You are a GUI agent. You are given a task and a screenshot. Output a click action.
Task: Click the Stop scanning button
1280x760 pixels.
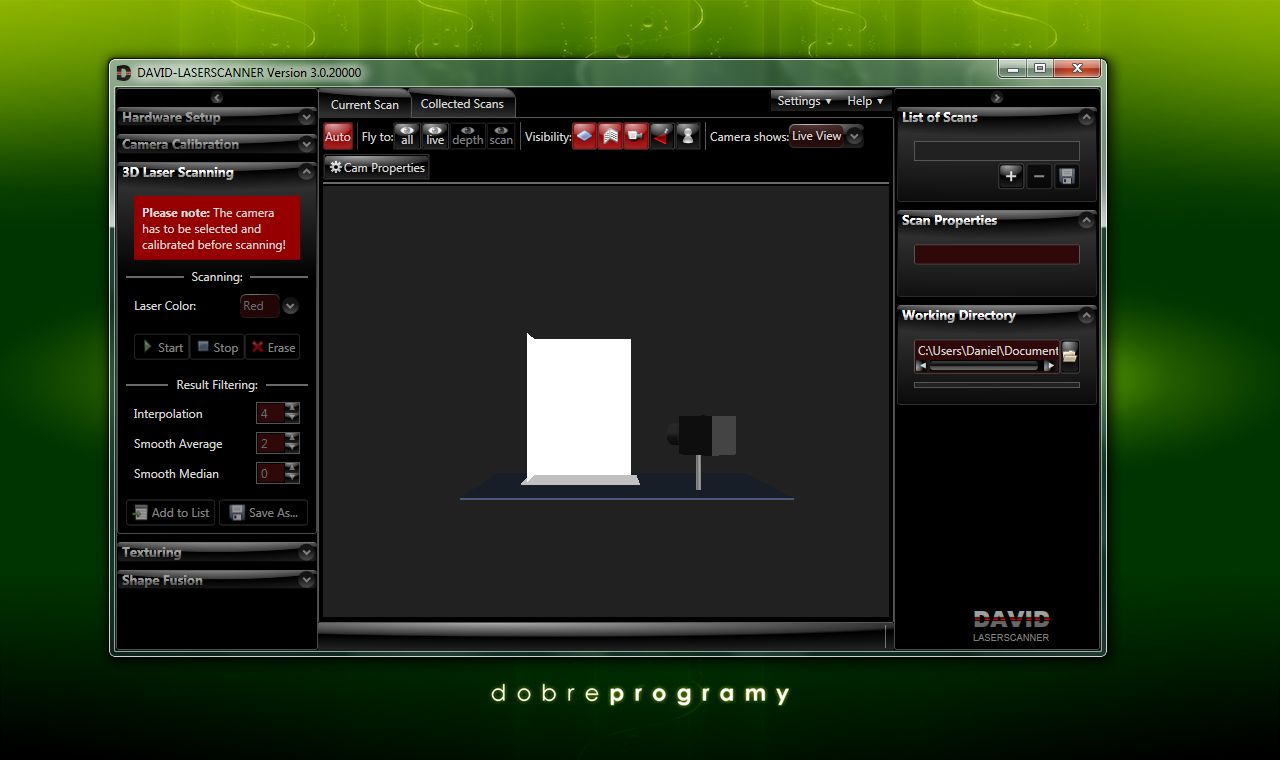click(x=217, y=347)
